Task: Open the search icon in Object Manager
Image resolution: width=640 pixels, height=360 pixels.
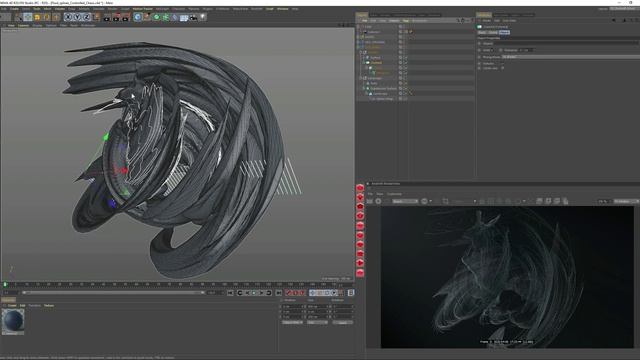Action: [x=458, y=20]
